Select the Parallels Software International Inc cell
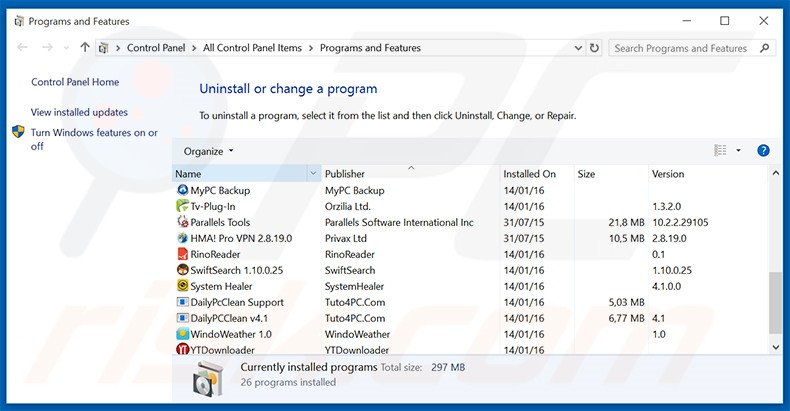The width and height of the screenshot is (790, 411). 399,222
